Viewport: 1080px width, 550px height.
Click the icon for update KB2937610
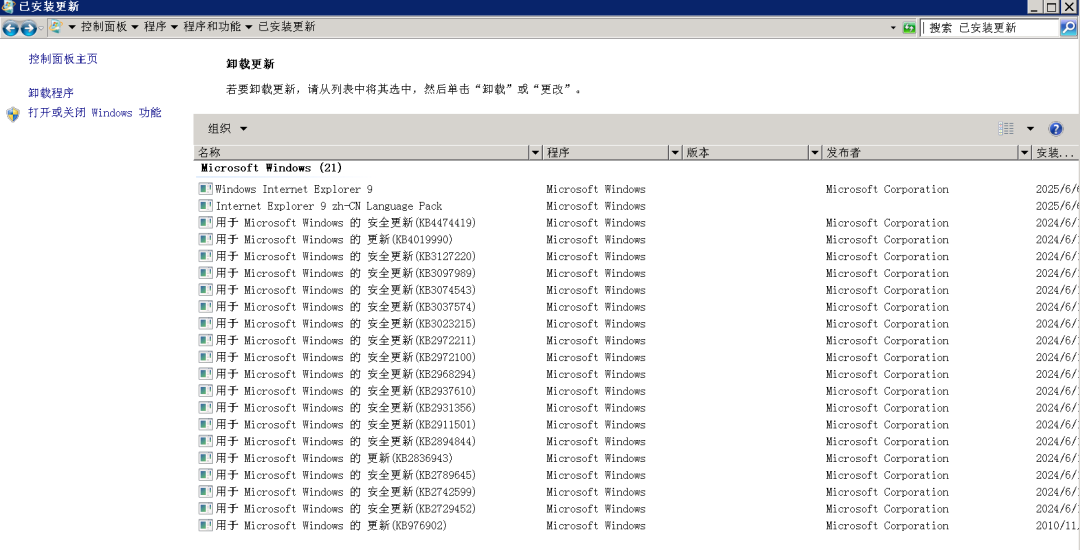point(205,390)
